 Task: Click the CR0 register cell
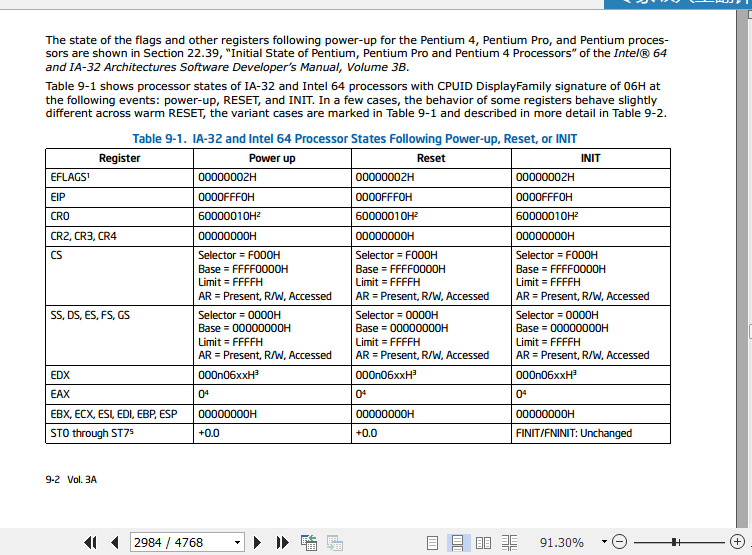pyautogui.click(x=119, y=216)
